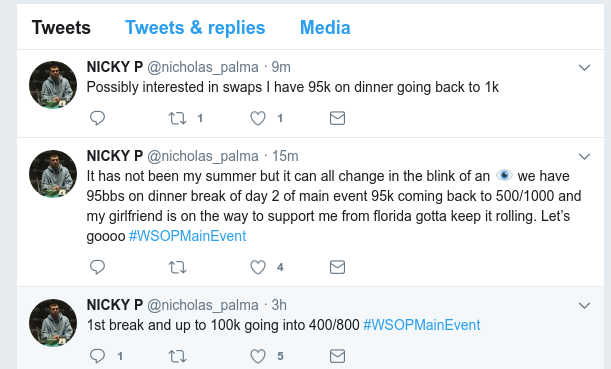Open @nicholas_palma handle on the first tweet
Image resolution: width=611 pixels, height=369 pixels.
[203, 67]
